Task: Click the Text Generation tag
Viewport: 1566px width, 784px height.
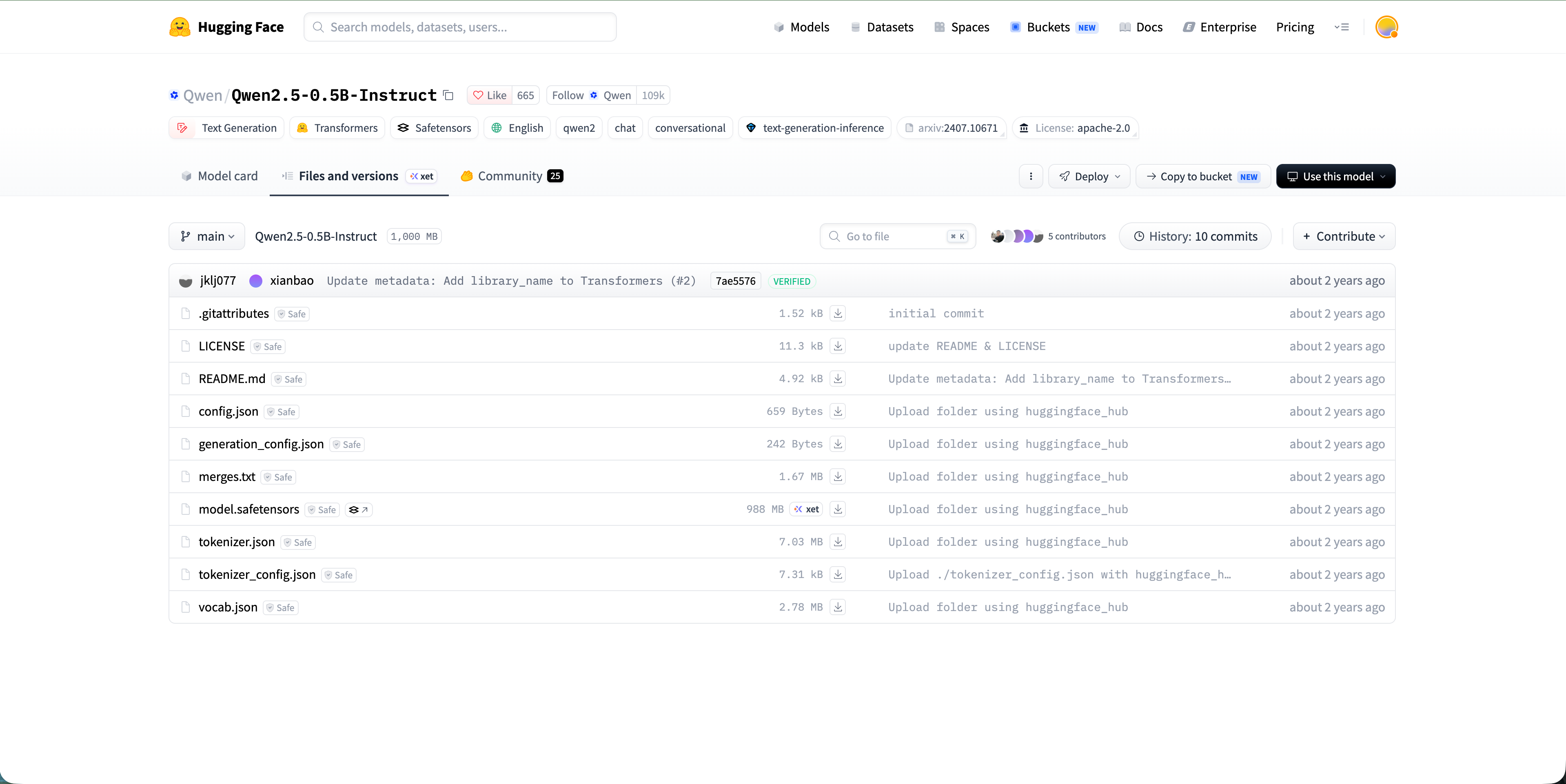Action: 226,128
